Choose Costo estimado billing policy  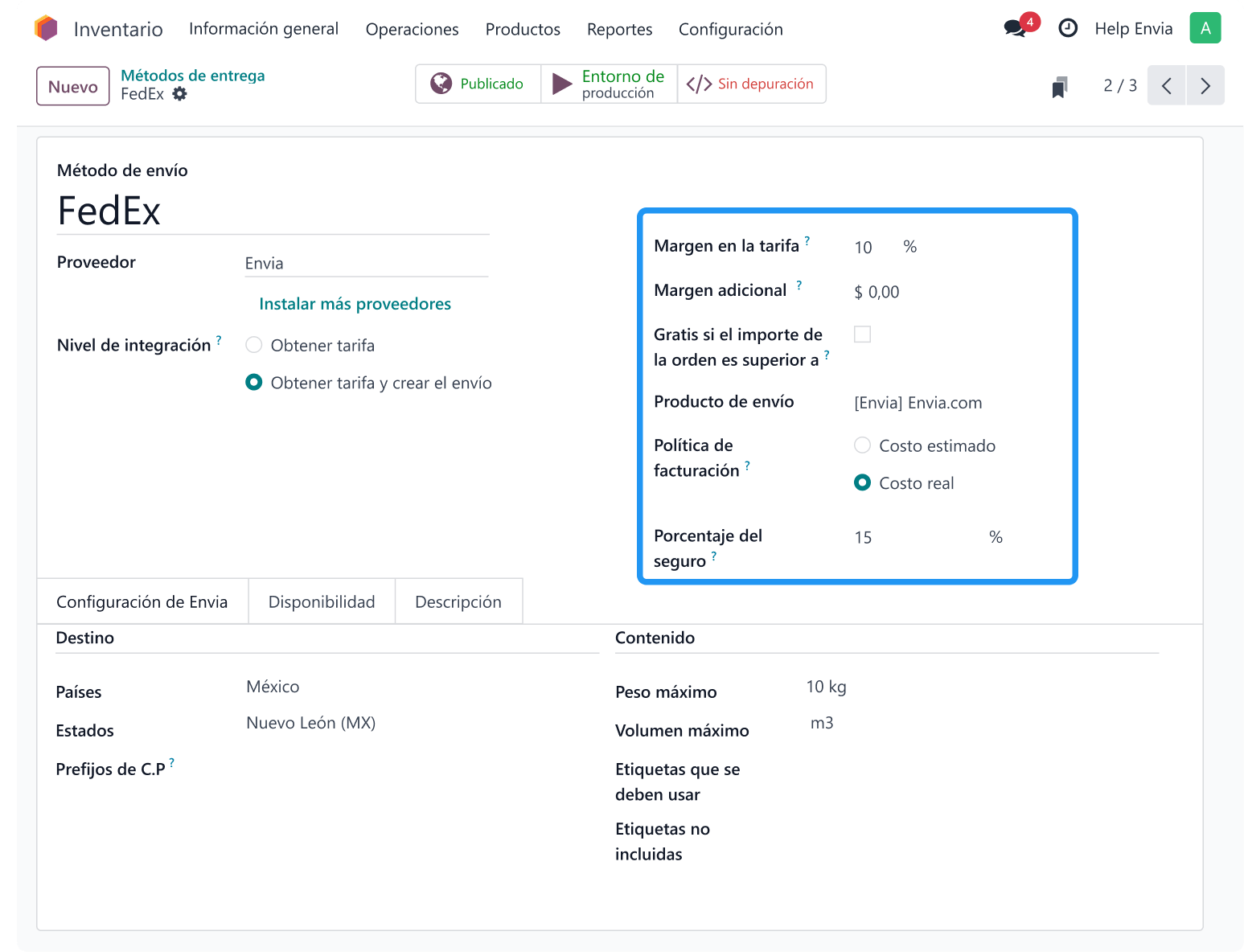coord(862,445)
